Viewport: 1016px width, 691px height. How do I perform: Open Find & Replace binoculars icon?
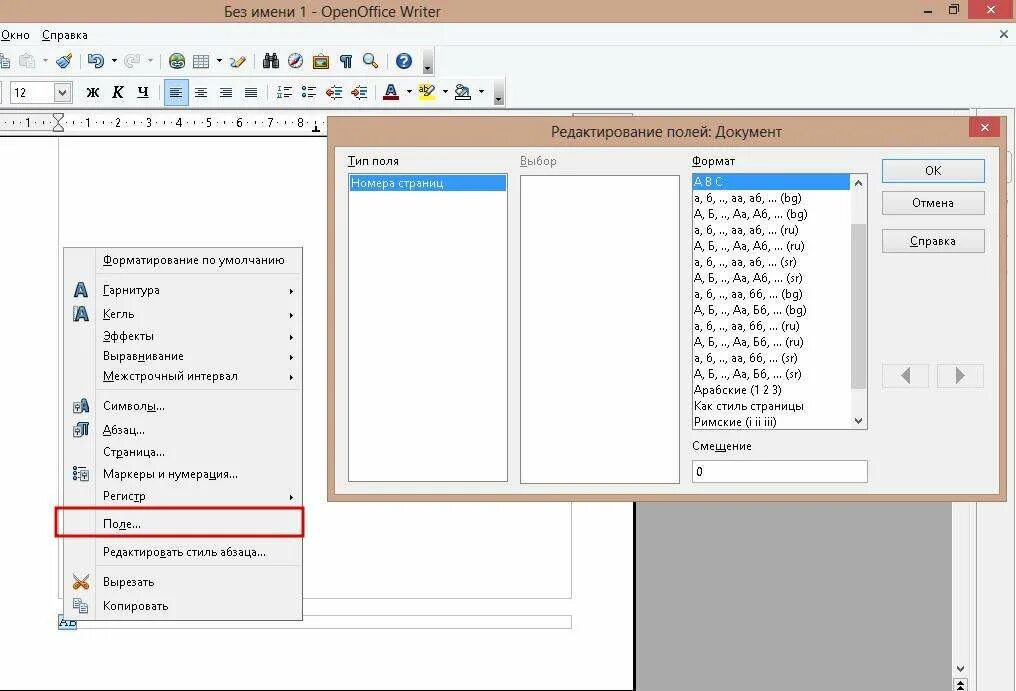coord(271,61)
